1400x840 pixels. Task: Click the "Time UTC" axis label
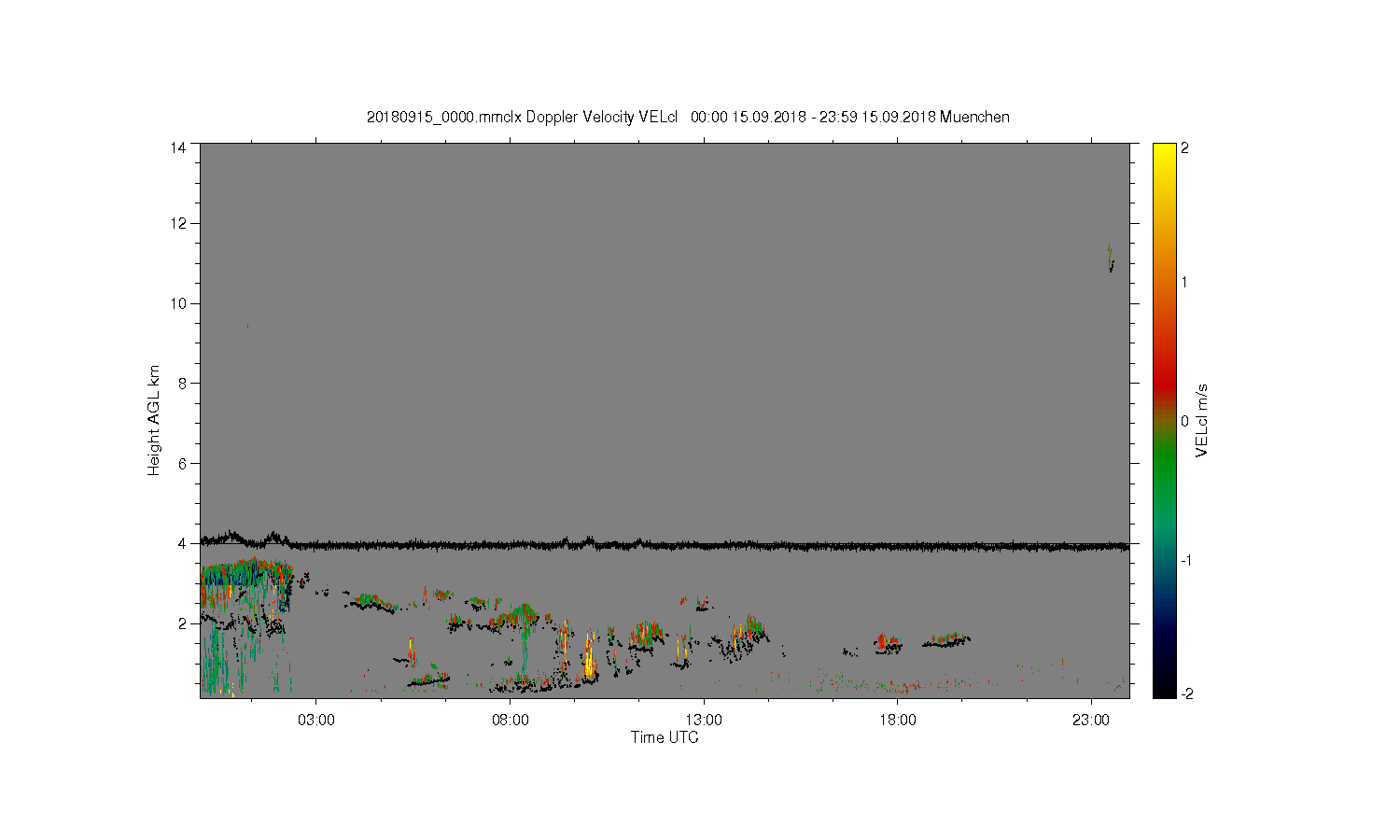coord(665,737)
